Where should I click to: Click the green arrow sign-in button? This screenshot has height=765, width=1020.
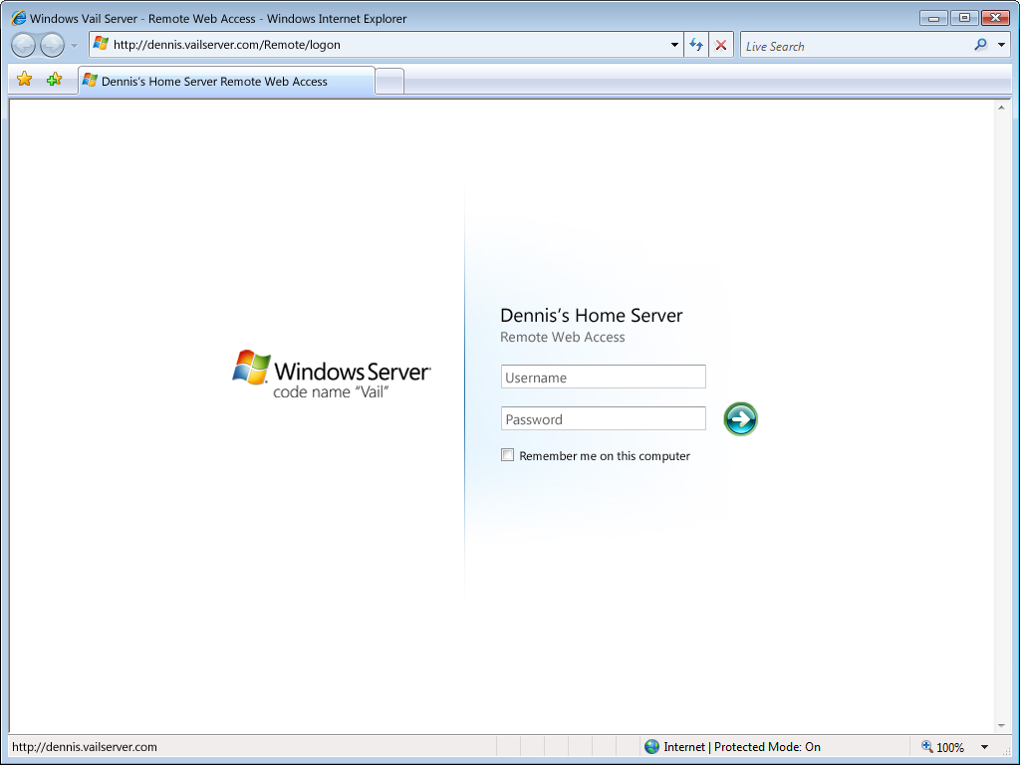pos(740,419)
